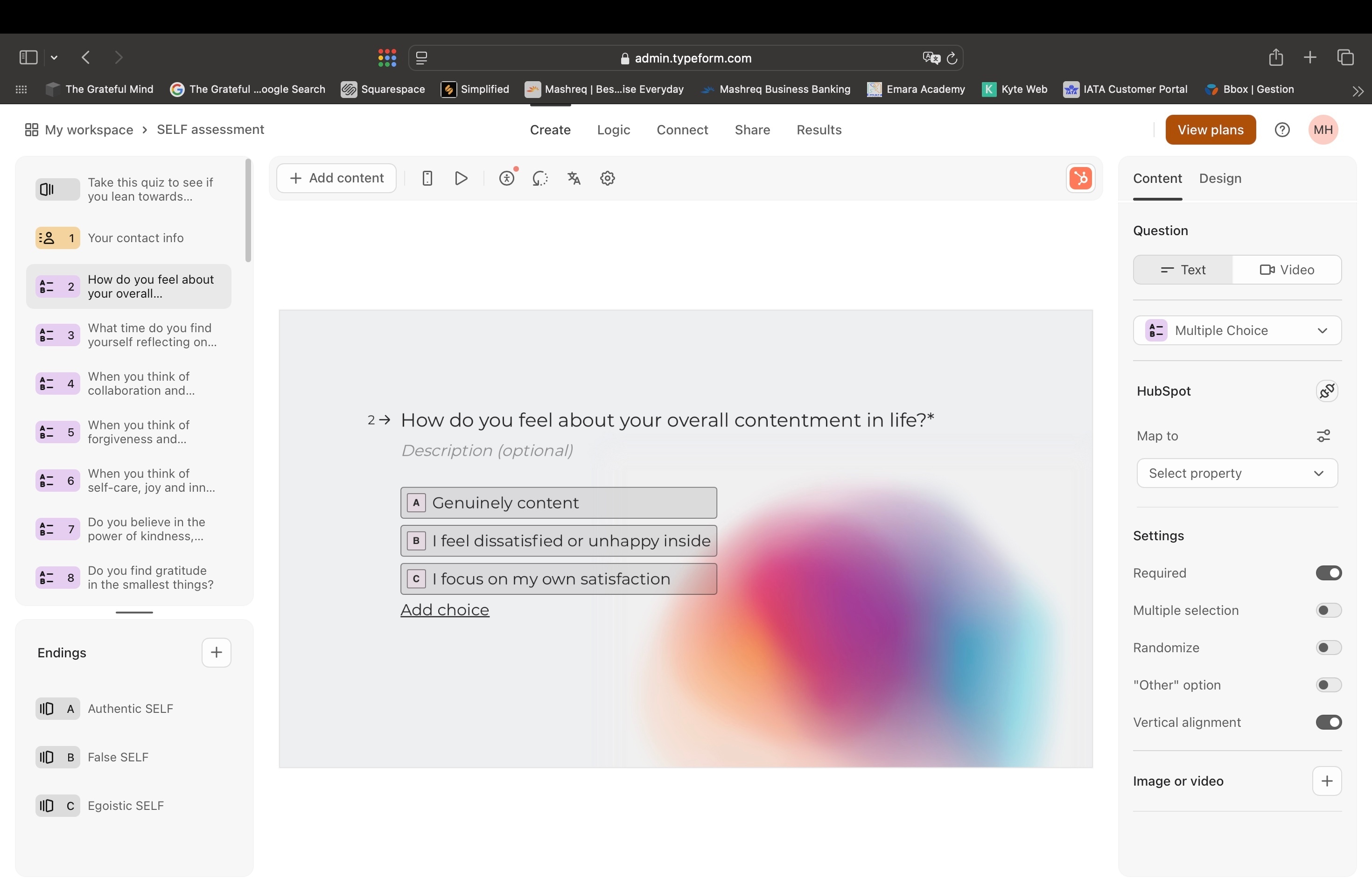Go back with Safari back arrow
Image resolution: width=1372 pixels, height=892 pixels.
(x=86, y=57)
